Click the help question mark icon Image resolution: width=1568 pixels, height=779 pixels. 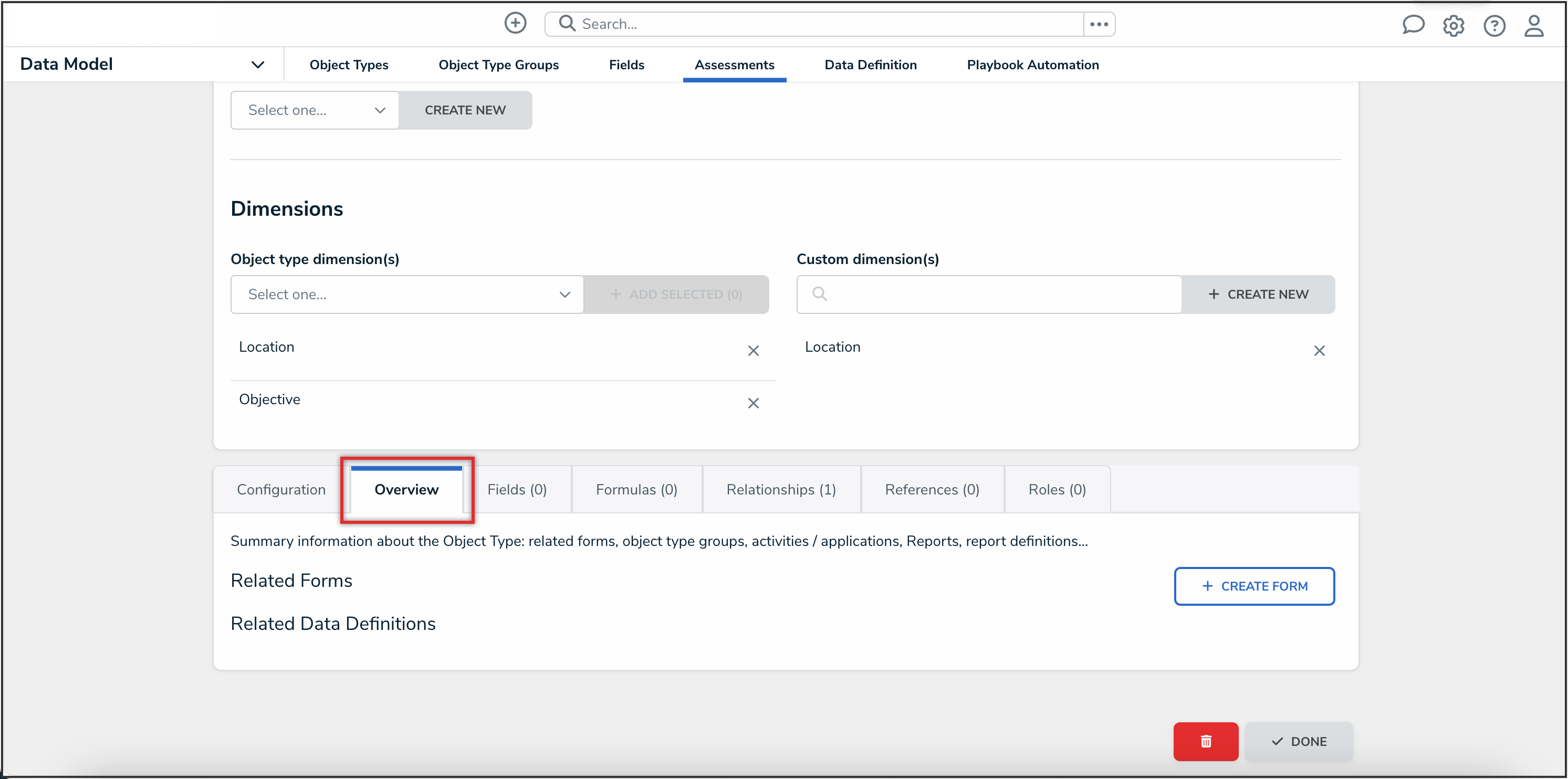coord(1494,26)
